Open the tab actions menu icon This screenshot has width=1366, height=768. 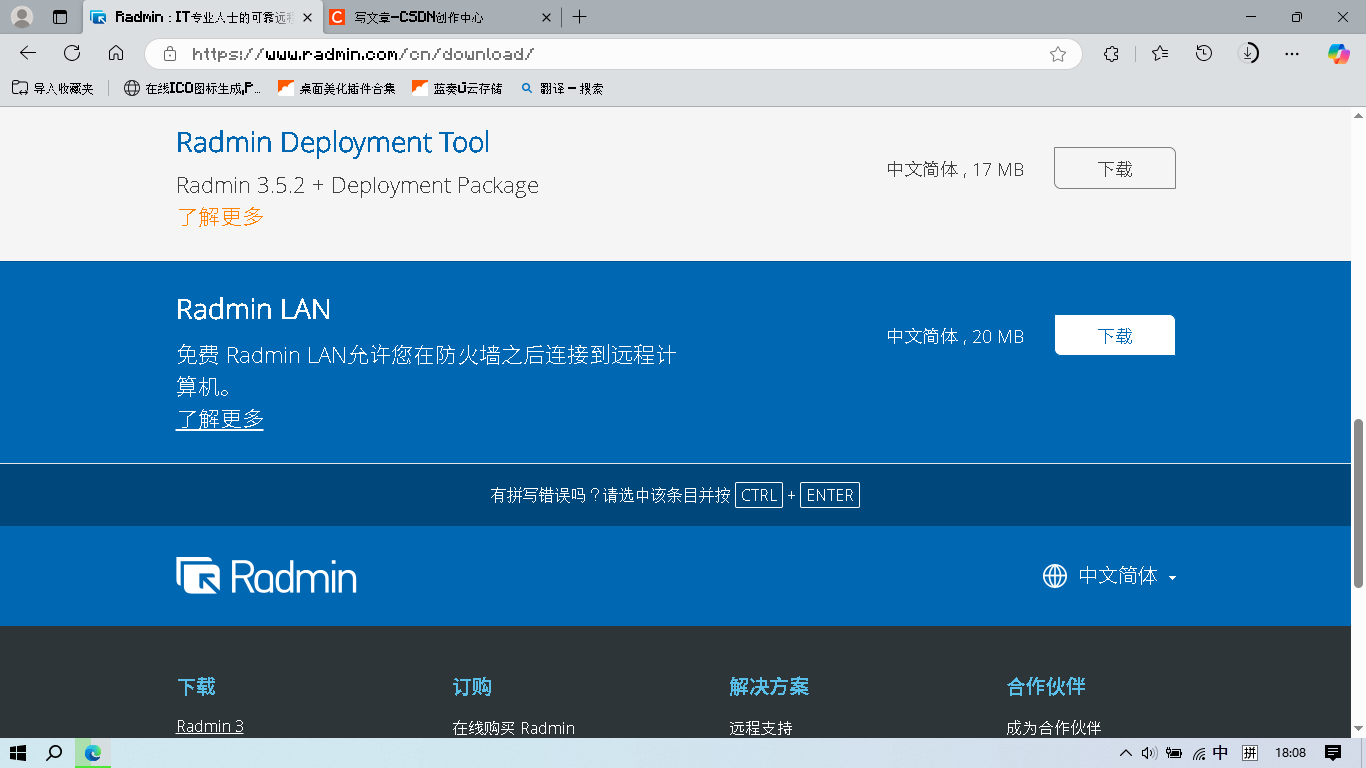(60, 17)
